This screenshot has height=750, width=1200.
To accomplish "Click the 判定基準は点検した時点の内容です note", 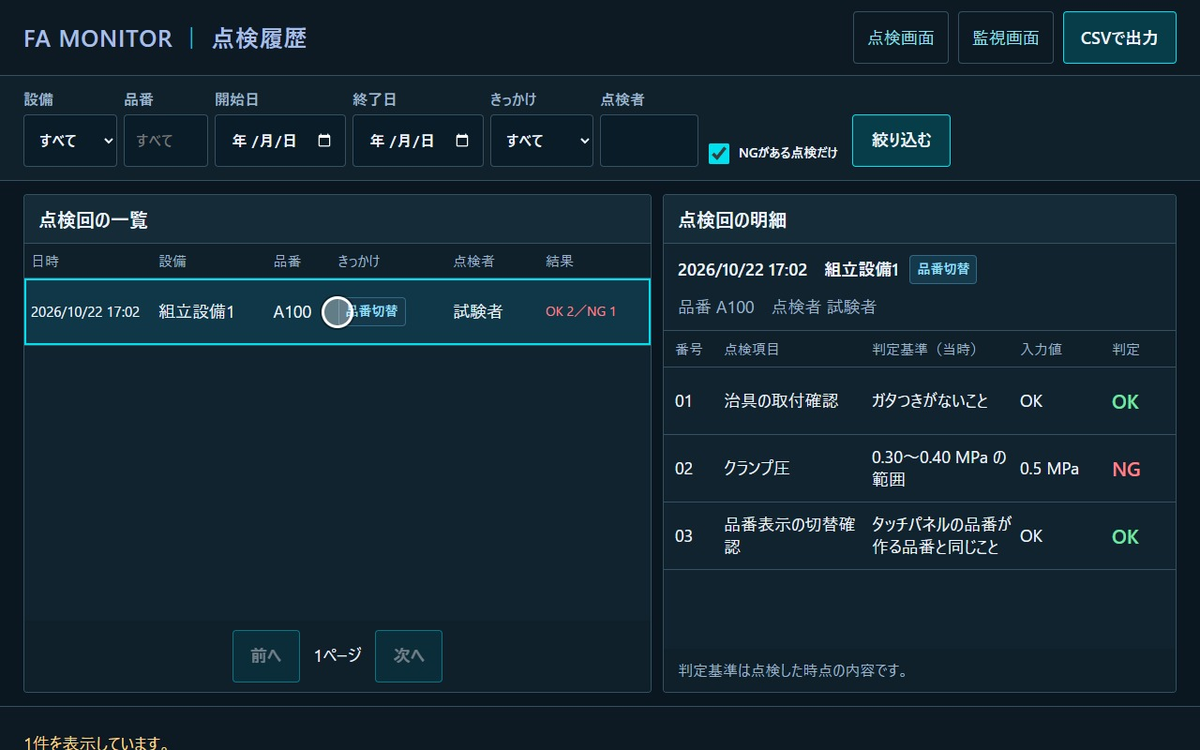I will click(x=793, y=670).
